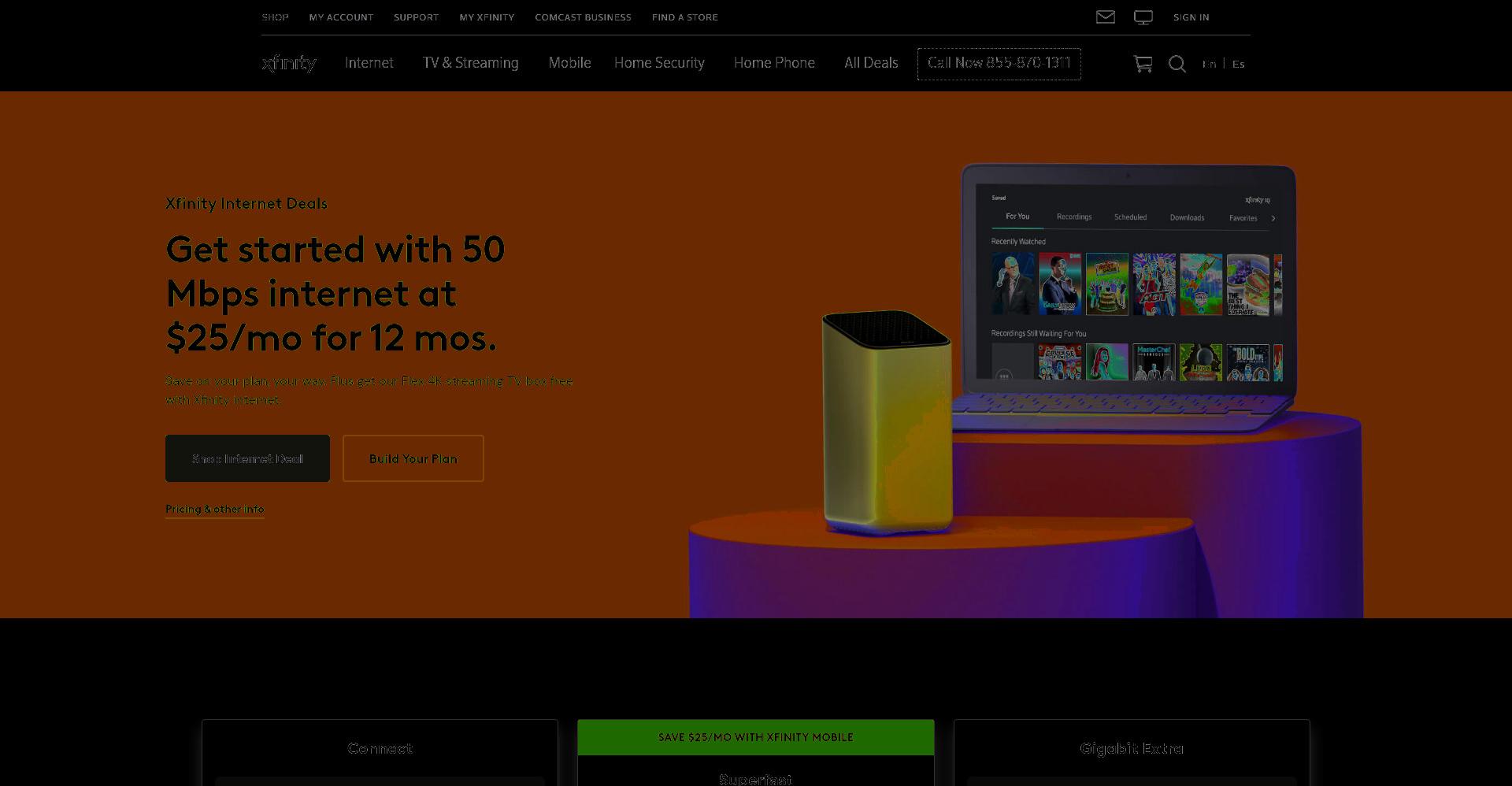Open the SHOP top link
Image resolution: width=1512 pixels, height=786 pixels.
pyautogui.click(x=275, y=17)
